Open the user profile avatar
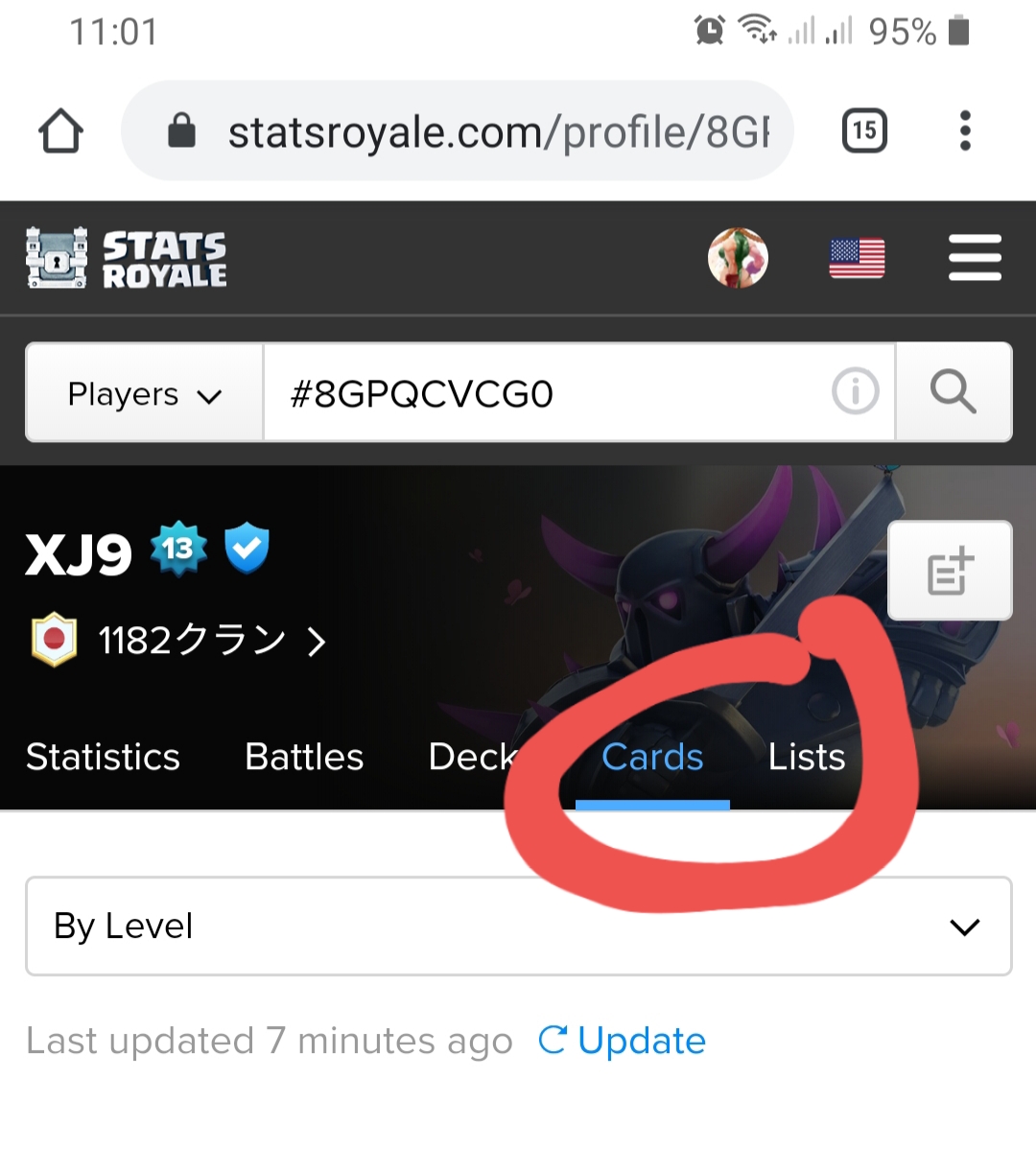 point(738,258)
